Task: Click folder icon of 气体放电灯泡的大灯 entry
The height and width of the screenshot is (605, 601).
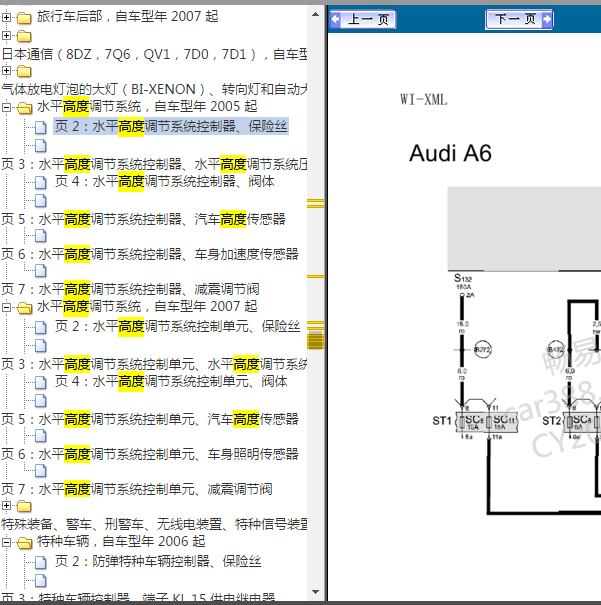Action: pos(24,71)
